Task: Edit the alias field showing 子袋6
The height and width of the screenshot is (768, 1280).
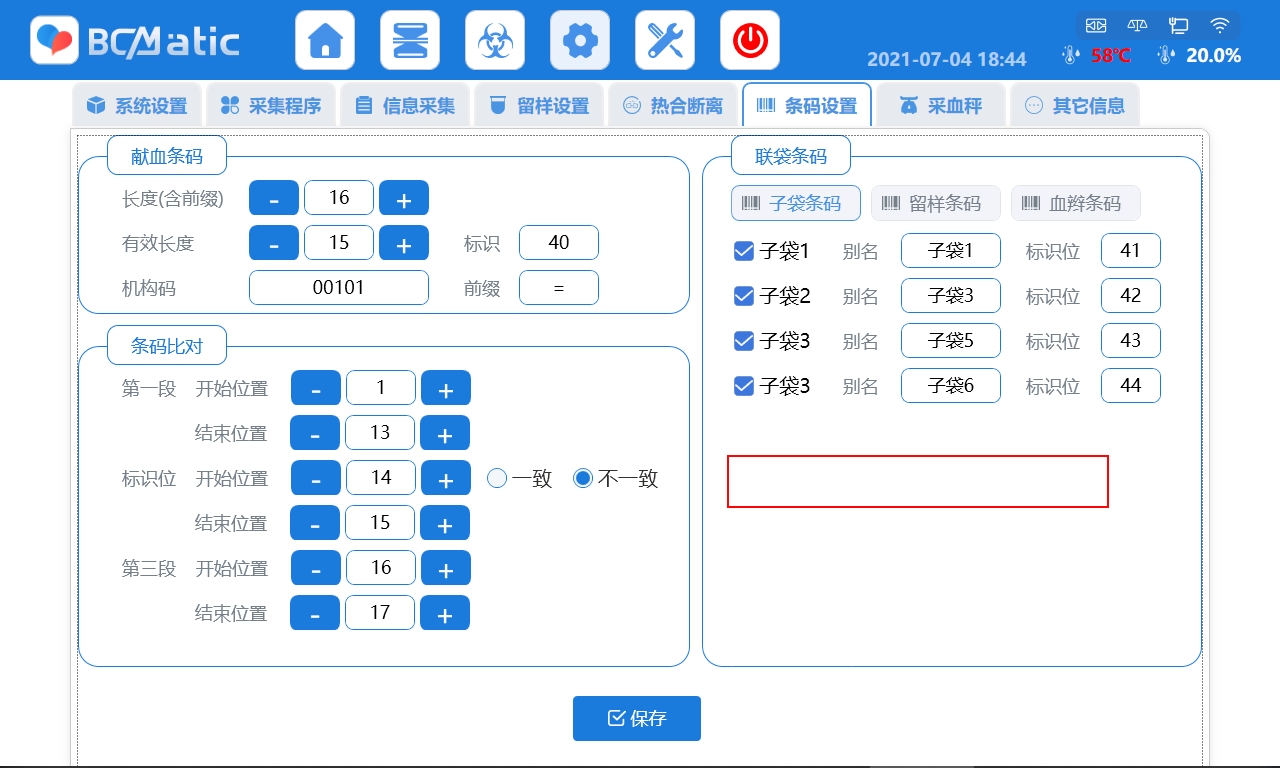Action: tap(951, 386)
